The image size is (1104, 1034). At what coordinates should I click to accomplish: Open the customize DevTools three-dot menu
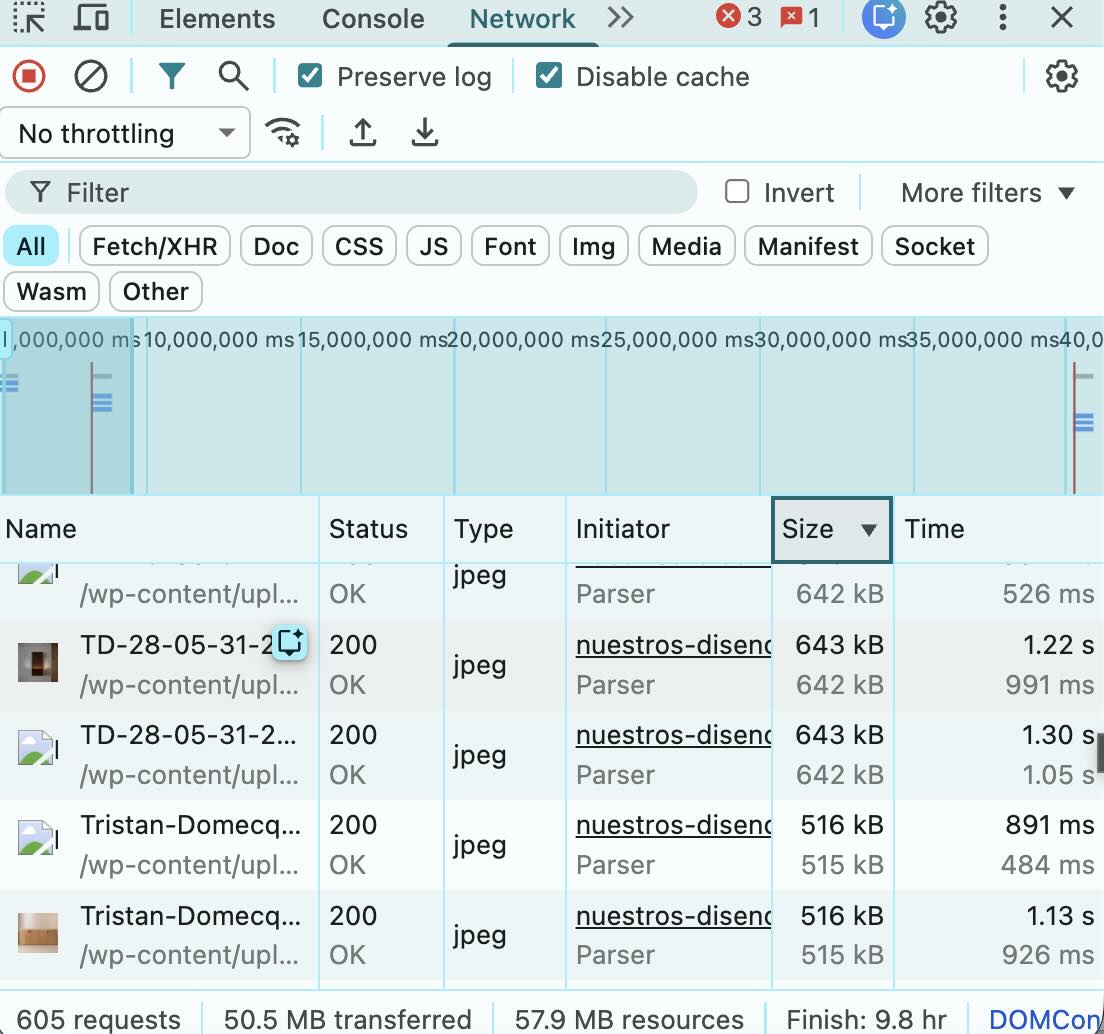(x=1003, y=17)
